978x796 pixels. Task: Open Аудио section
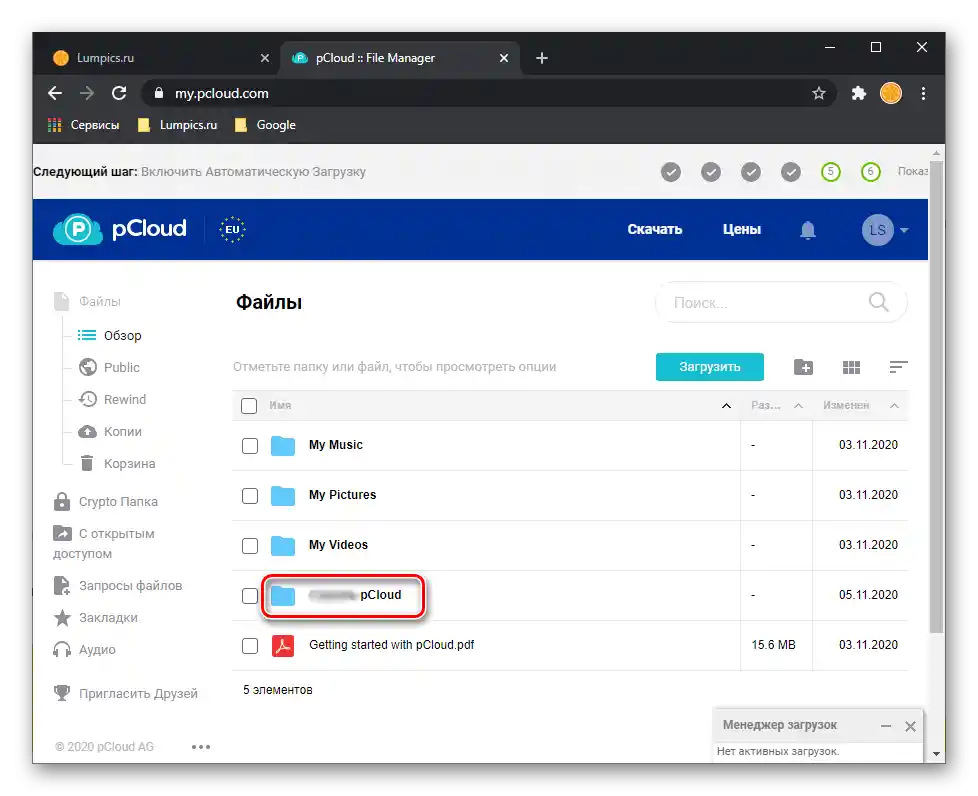pos(84,649)
